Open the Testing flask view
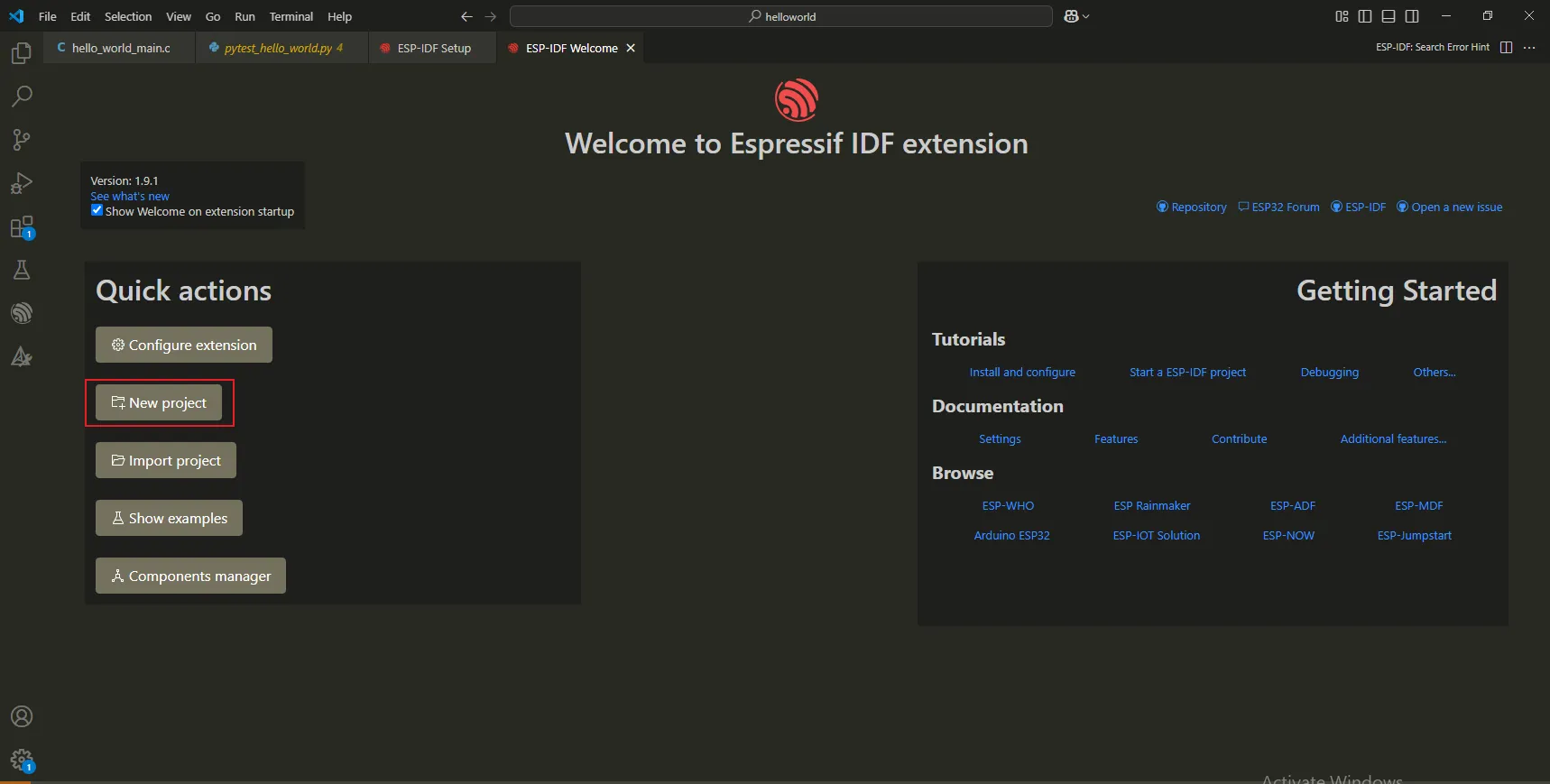This screenshot has width=1550, height=784. click(x=22, y=270)
